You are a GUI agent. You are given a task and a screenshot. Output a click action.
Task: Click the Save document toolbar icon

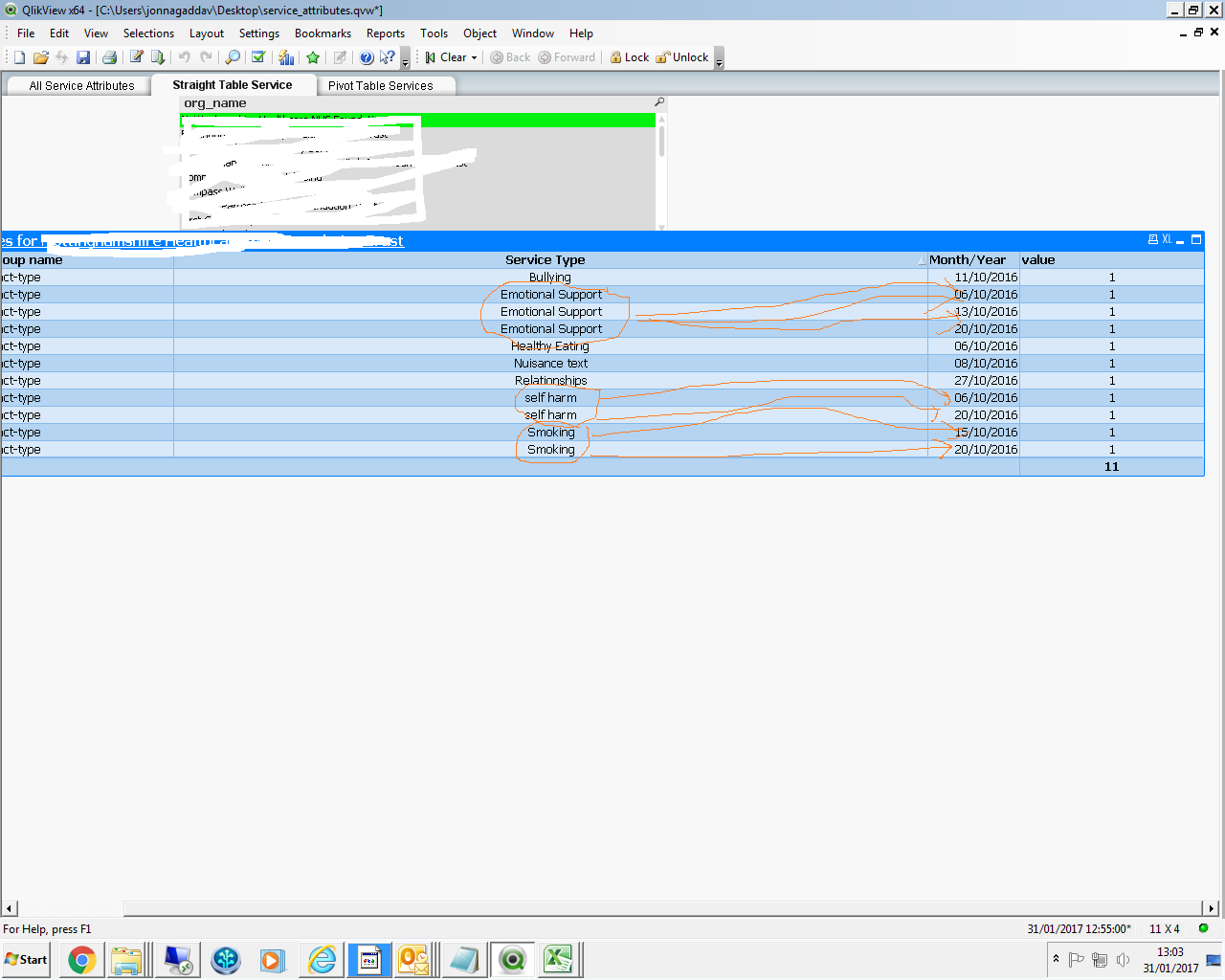(x=83, y=57)
